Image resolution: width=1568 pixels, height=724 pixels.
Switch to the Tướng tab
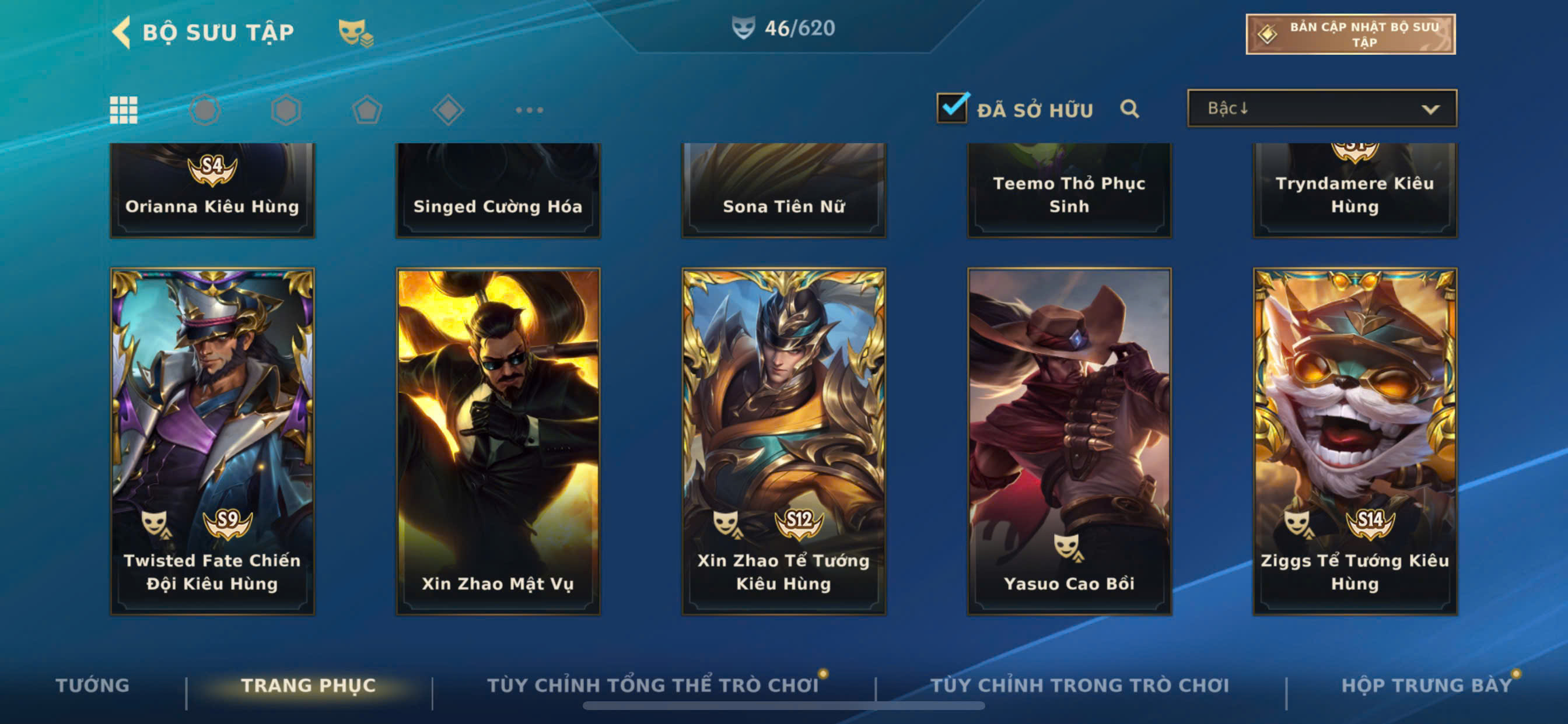click(93, 685)
